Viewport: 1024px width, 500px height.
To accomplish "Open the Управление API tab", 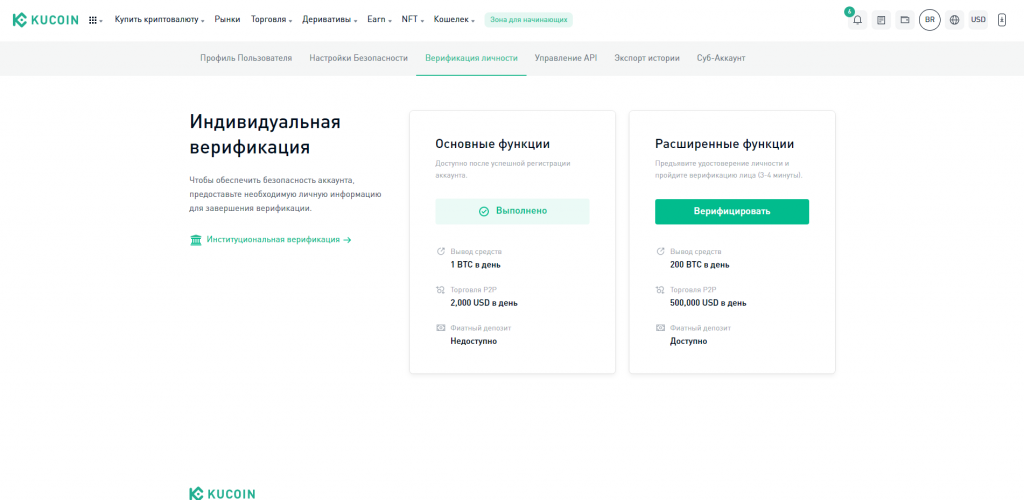I will [566, 58].
